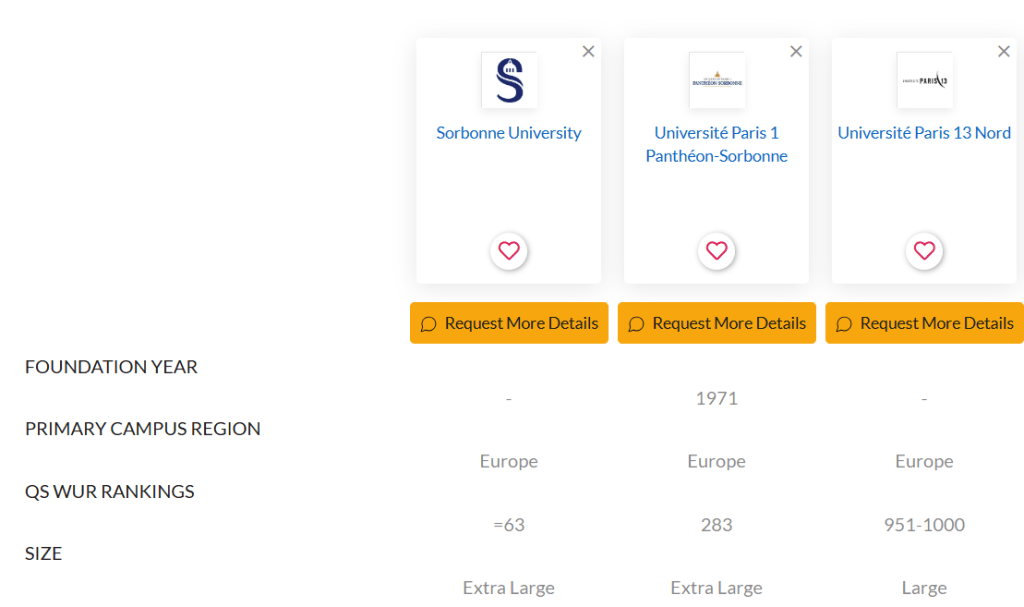Click the QS WUR Rankings row label

pos(110,492)
